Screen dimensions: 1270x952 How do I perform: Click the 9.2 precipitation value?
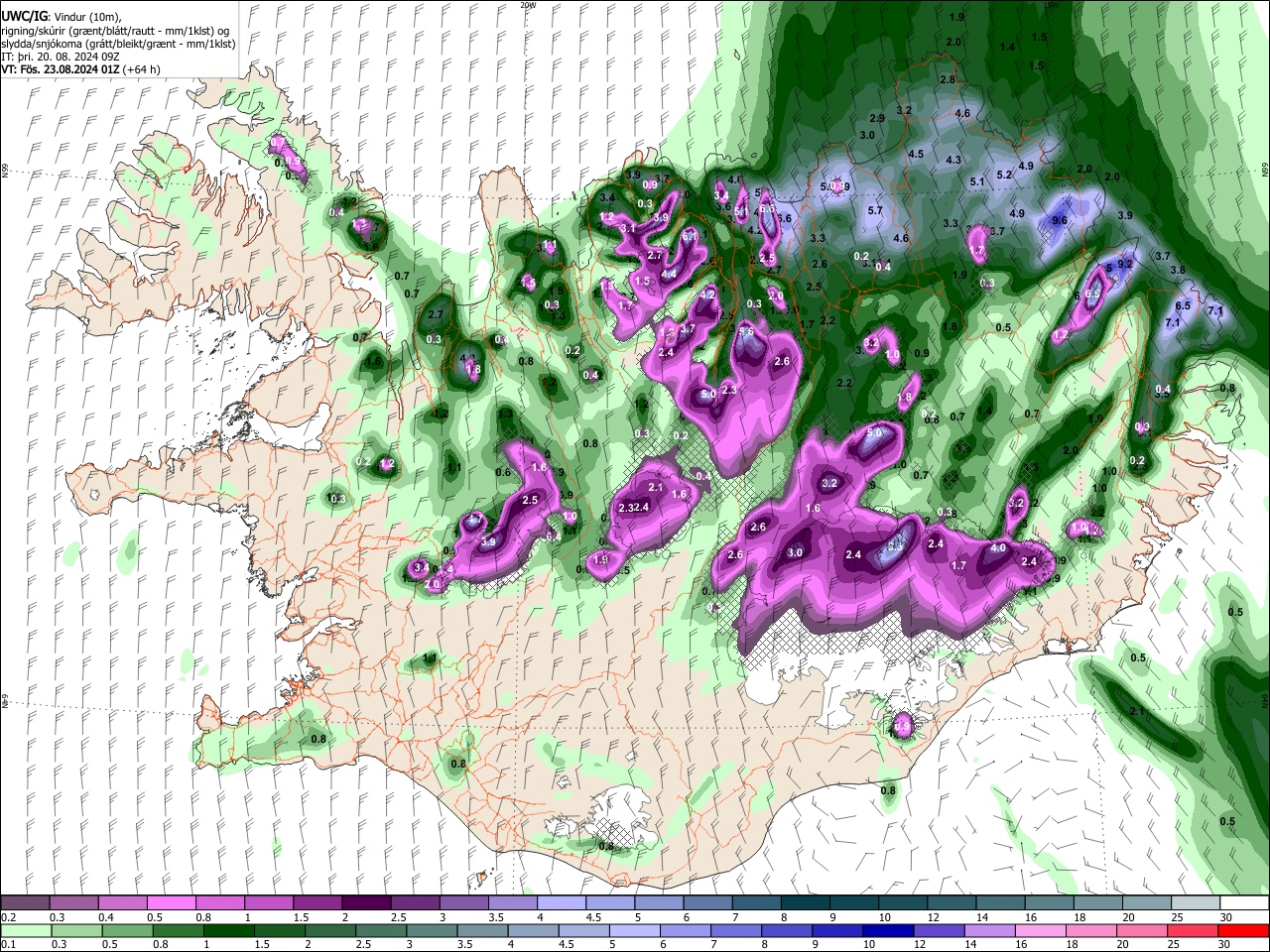tap(1125, 265)
